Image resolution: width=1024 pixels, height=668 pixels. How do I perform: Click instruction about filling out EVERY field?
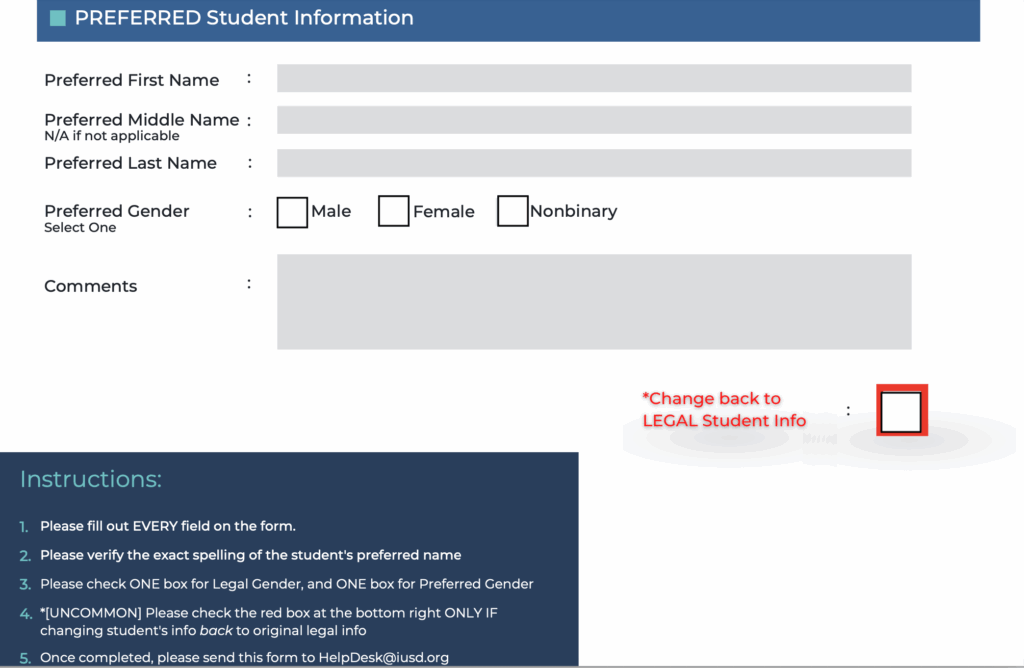coord(168,526)
